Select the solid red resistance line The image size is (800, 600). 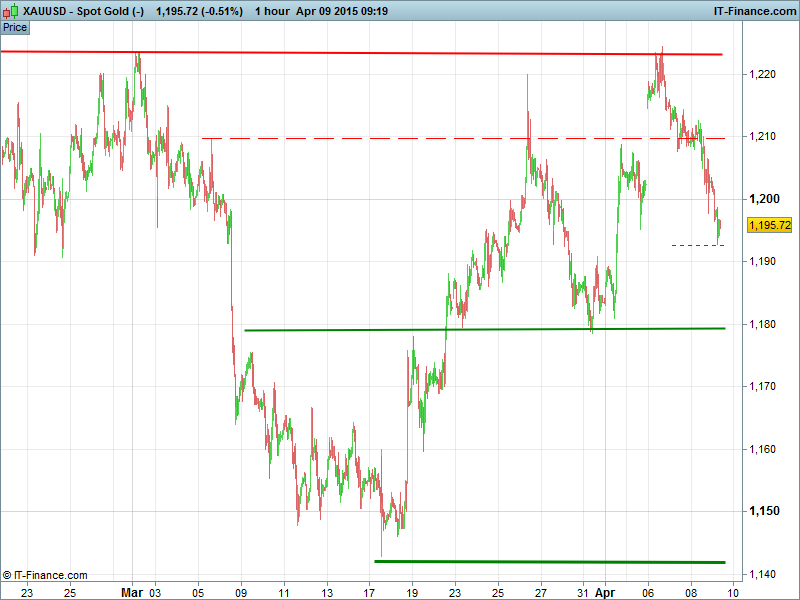[400, 53]
